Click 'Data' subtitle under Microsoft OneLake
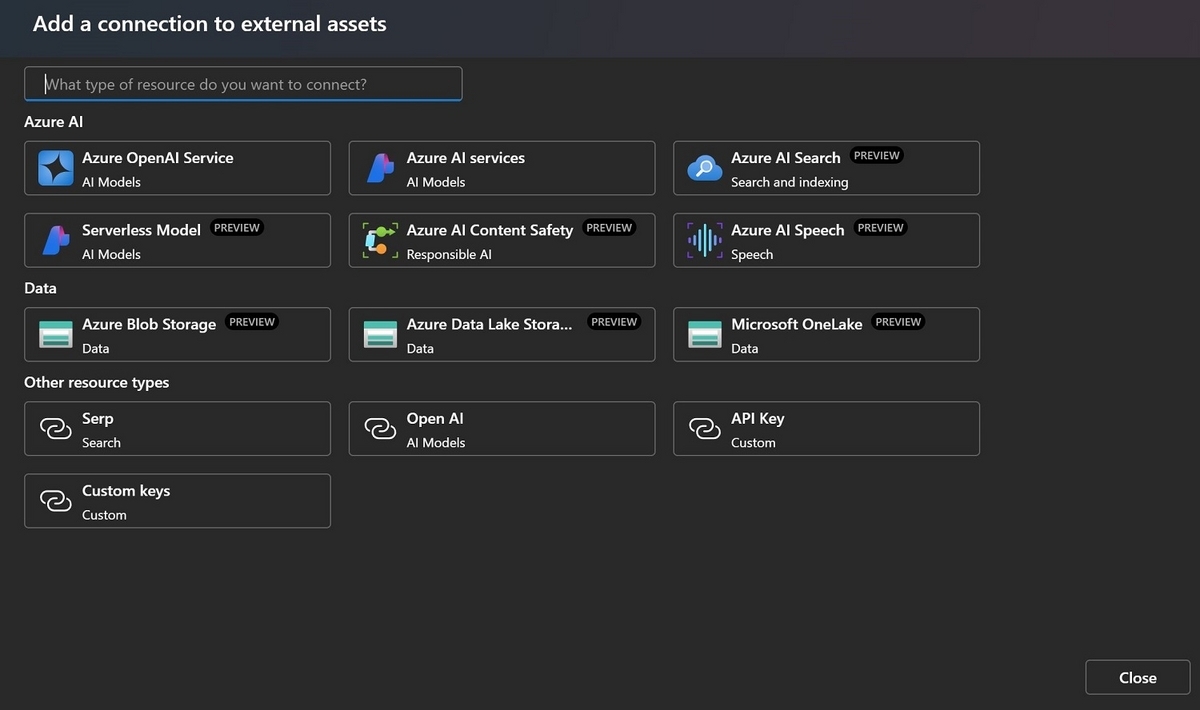Image resolution: width=1200 pixels, height=710 pixels. [x=744, y=348]
